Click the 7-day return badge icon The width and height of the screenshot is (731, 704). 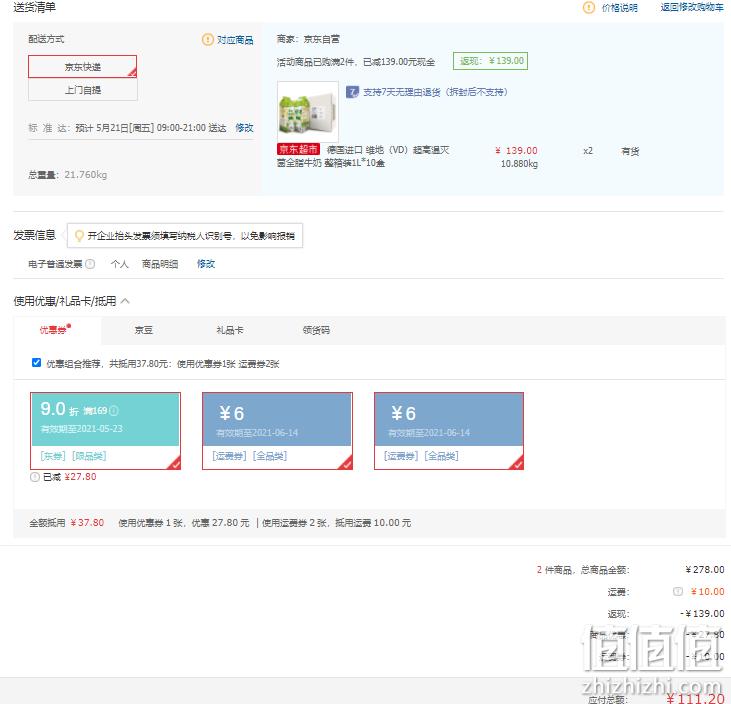pyautogui.click(x=352, y=92)
